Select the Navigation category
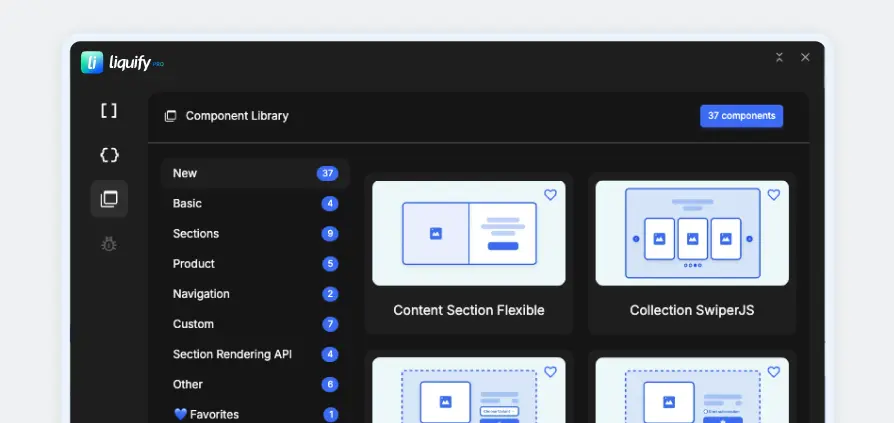 point(255,294)
